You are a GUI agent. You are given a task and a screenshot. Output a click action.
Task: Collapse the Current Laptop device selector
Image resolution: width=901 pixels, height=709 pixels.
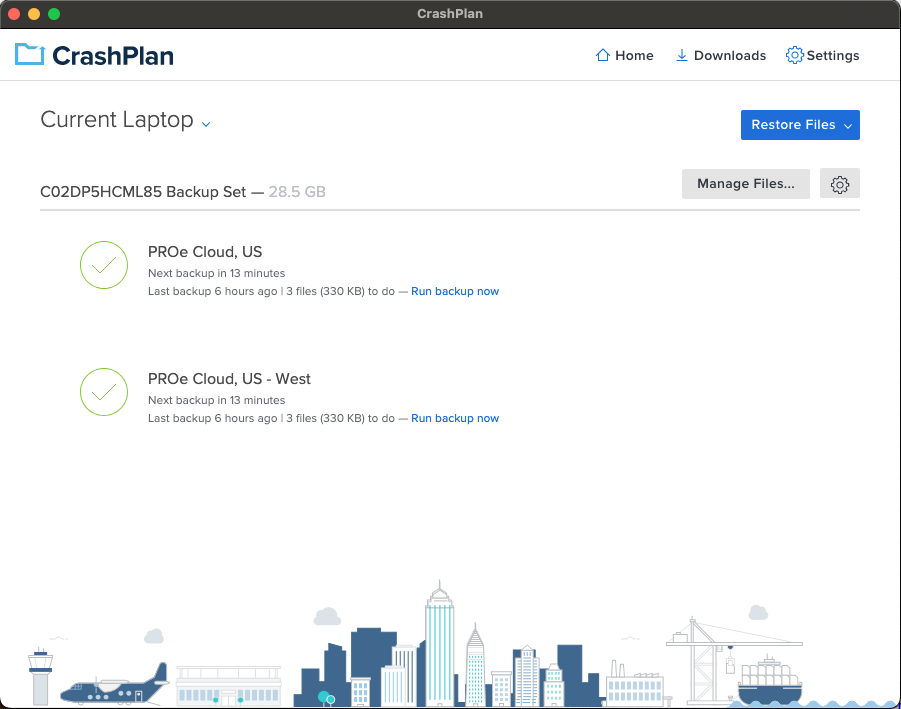(206, 124)
